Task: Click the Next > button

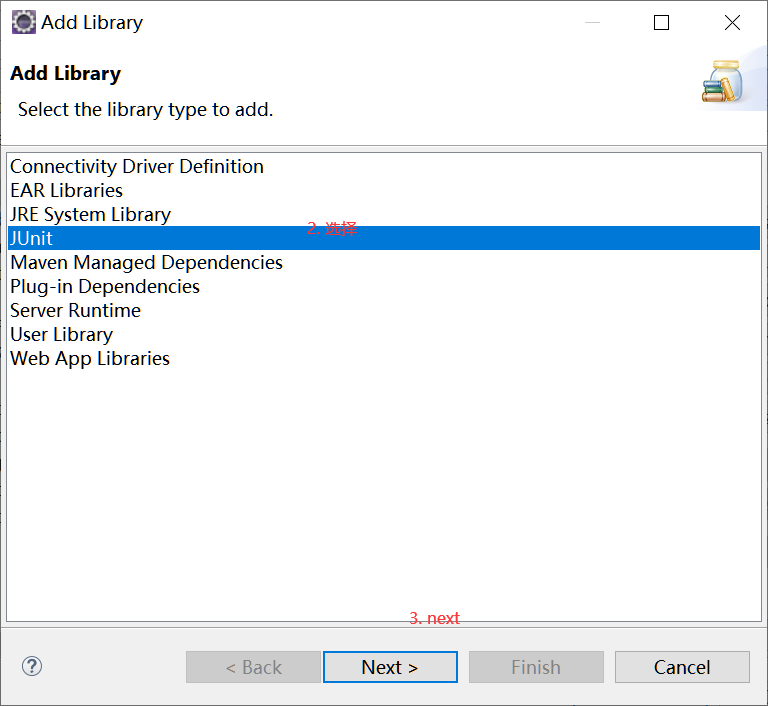Action: pos(390,667)
